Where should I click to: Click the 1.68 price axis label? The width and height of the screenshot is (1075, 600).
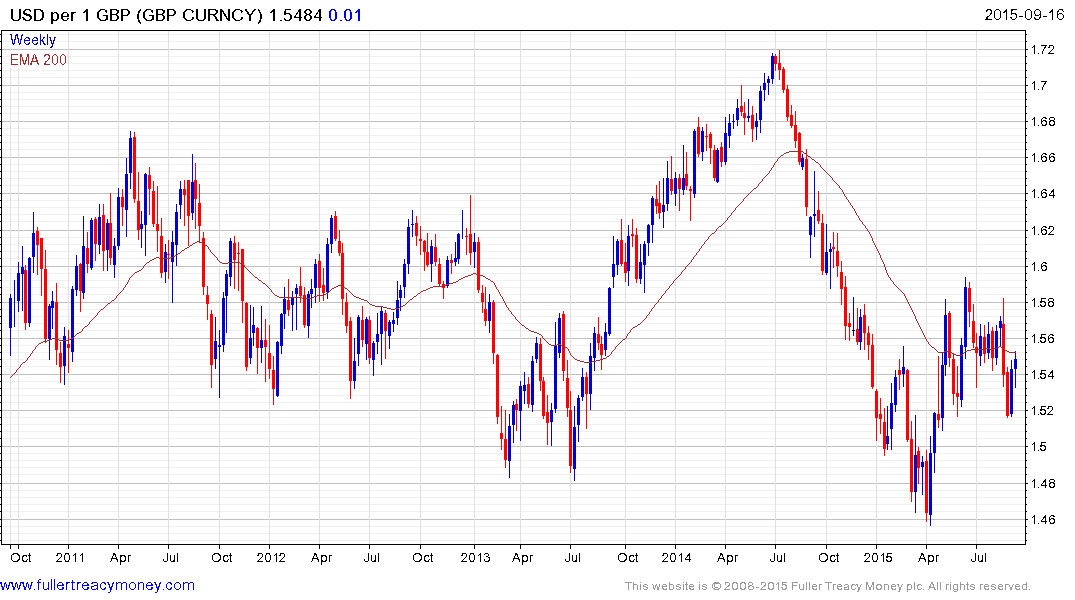pos(1043,122)
